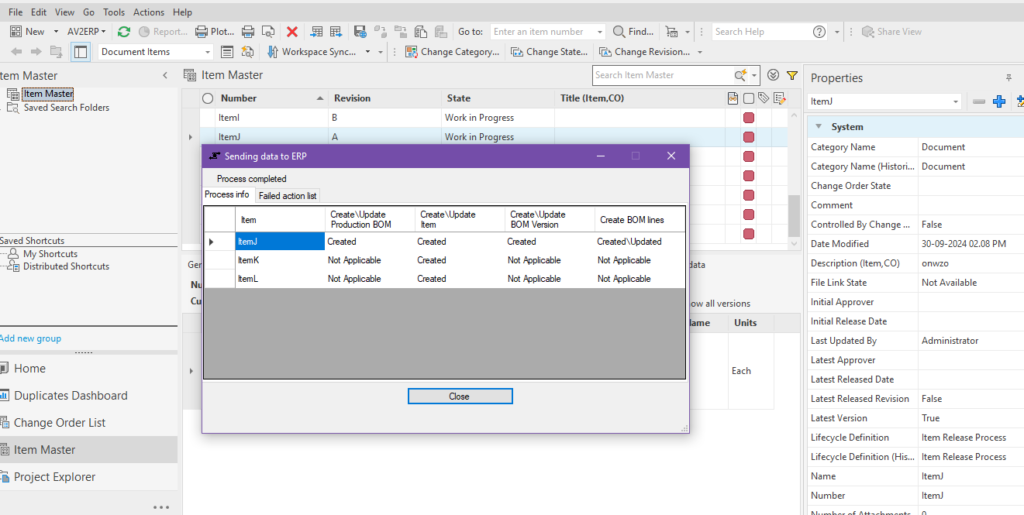Collapse the System properties section

819,127
